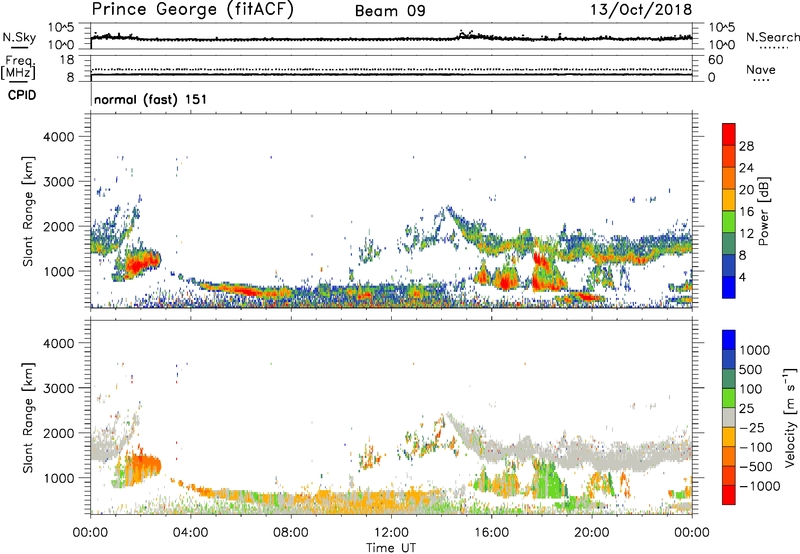Click the blue bottom segment of the power colorbar

click(x=729, y=288)
